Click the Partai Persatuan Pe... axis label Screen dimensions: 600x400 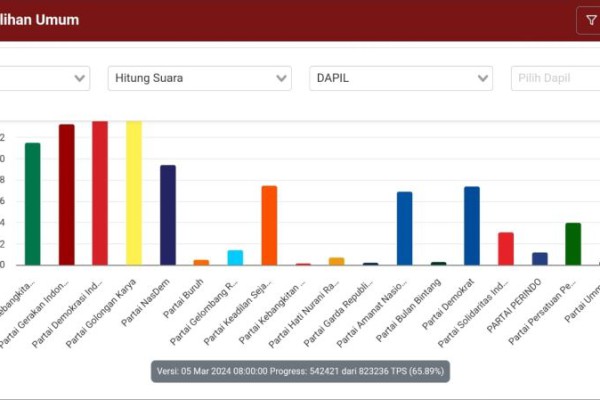pyautogui.click(x=542, y=312)
